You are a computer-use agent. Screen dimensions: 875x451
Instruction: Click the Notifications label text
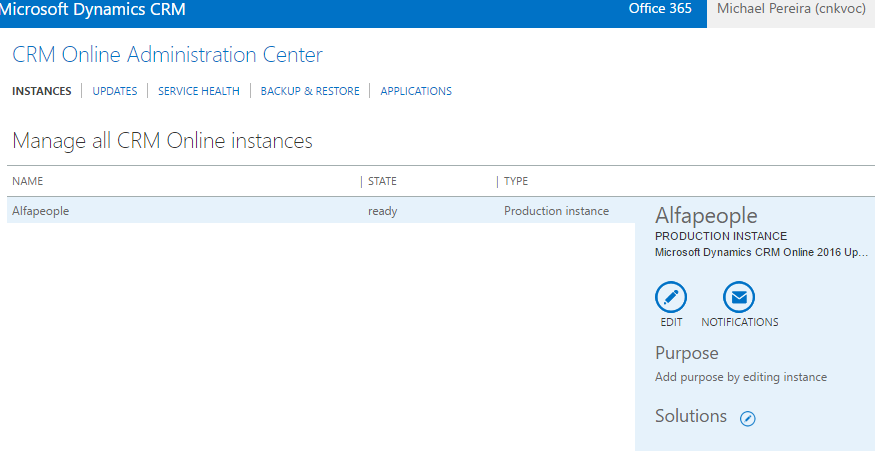pos(739,322)
